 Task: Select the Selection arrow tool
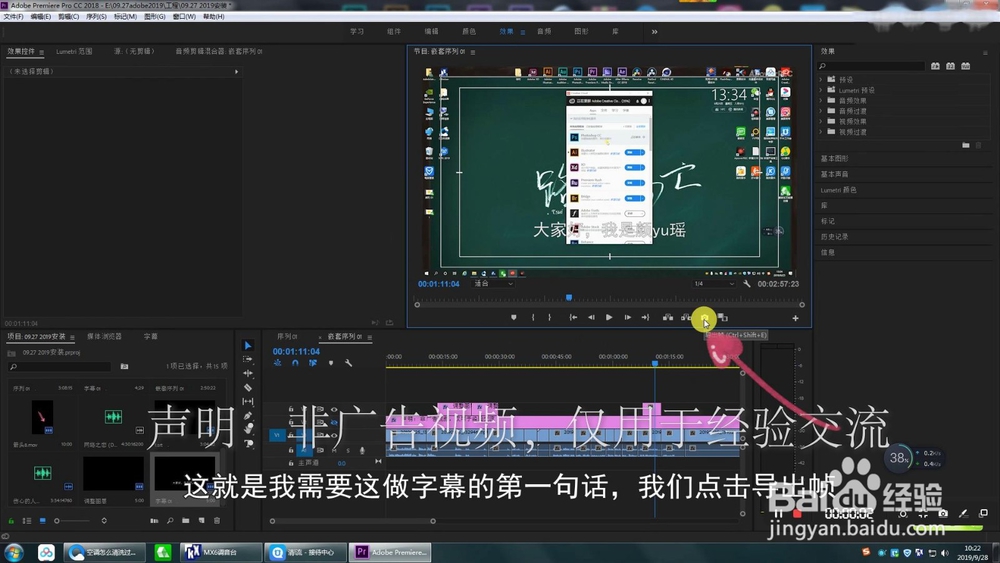[248, 346]
